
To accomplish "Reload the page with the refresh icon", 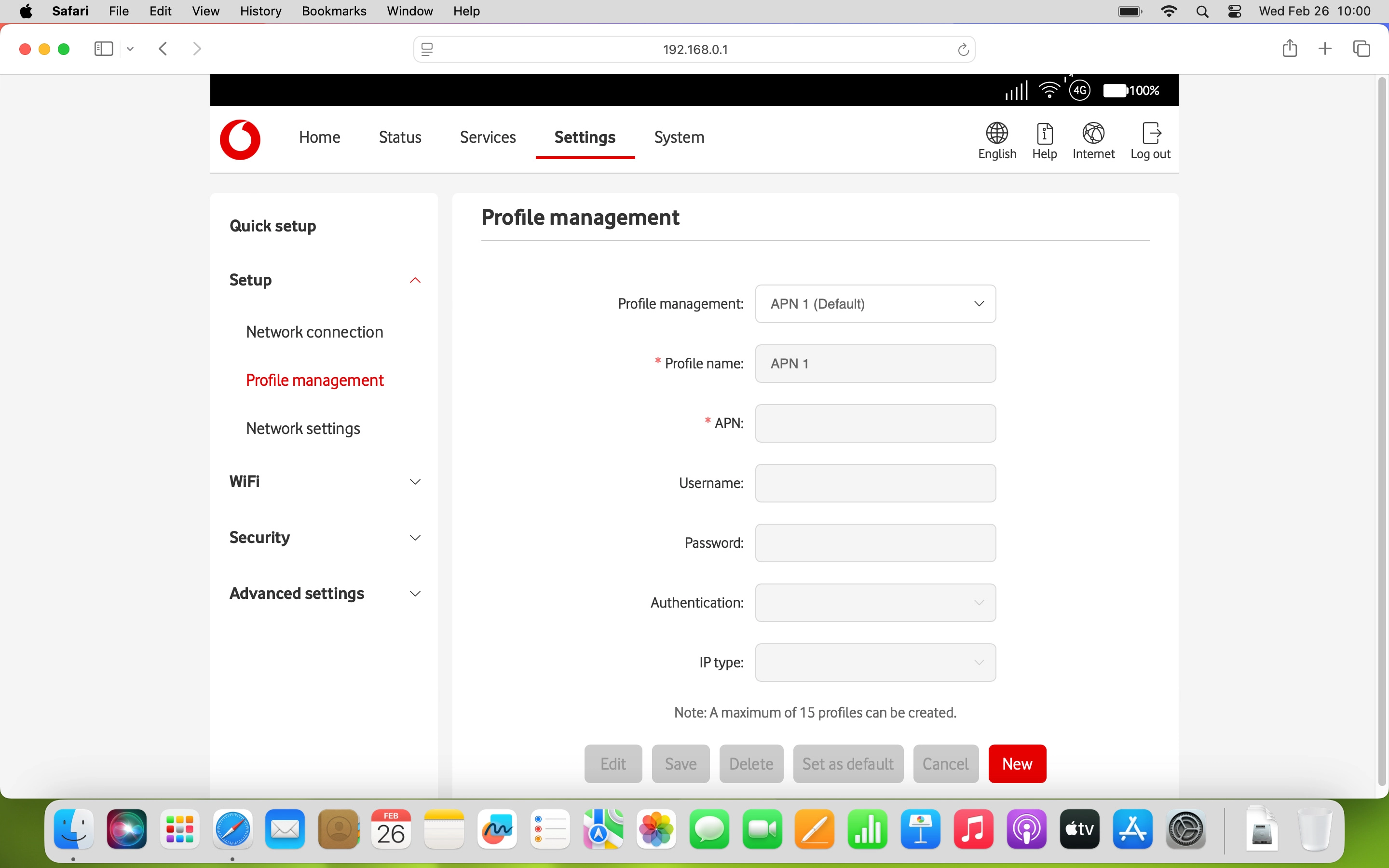I will pos(963,49).
